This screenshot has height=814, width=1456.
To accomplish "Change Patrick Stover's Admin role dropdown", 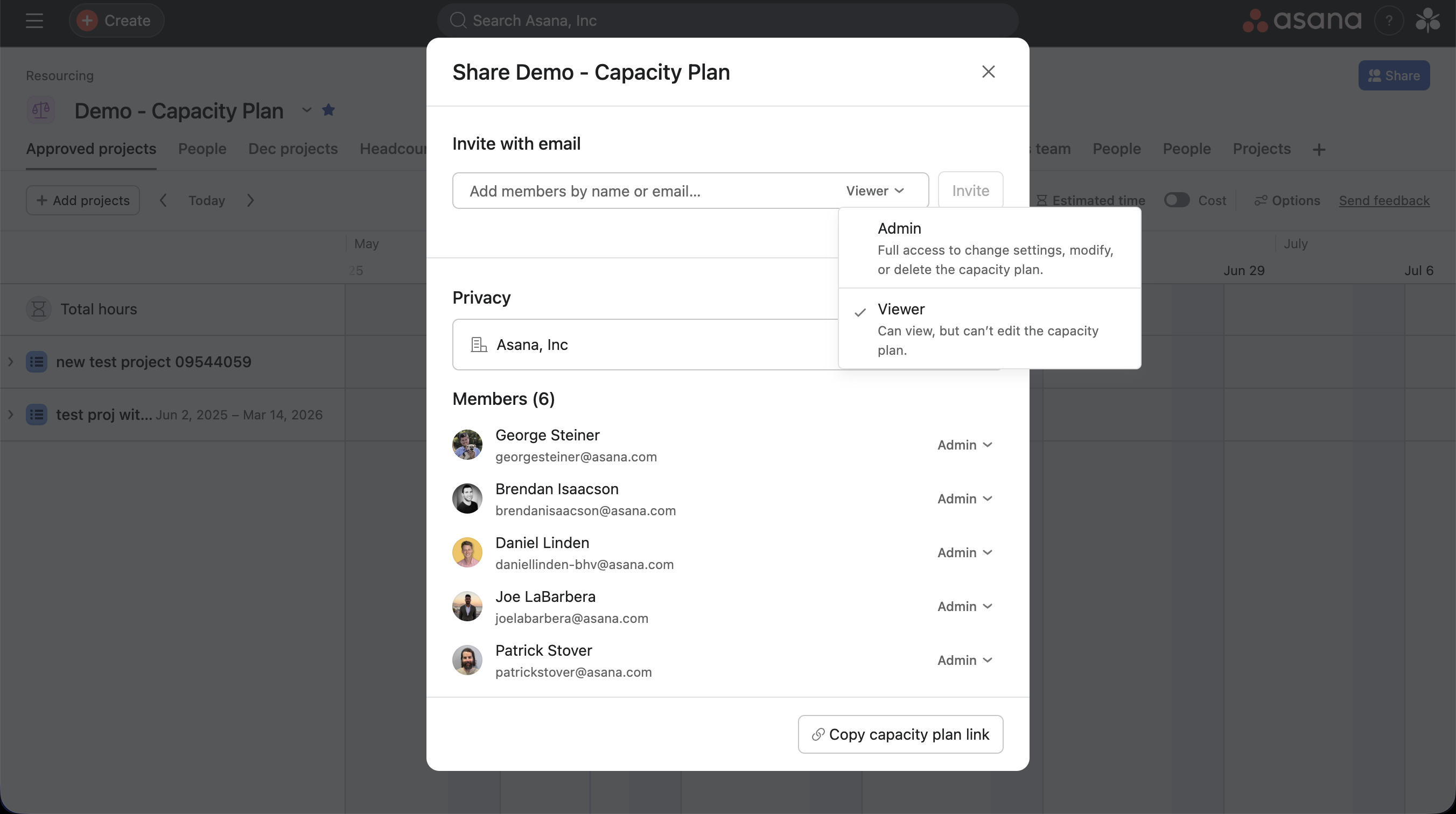I will click(965, 660).
